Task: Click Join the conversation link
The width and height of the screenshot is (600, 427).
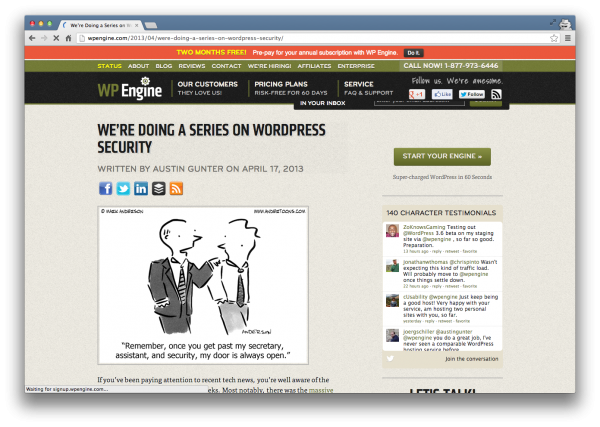Action: [x=471, y=359]
